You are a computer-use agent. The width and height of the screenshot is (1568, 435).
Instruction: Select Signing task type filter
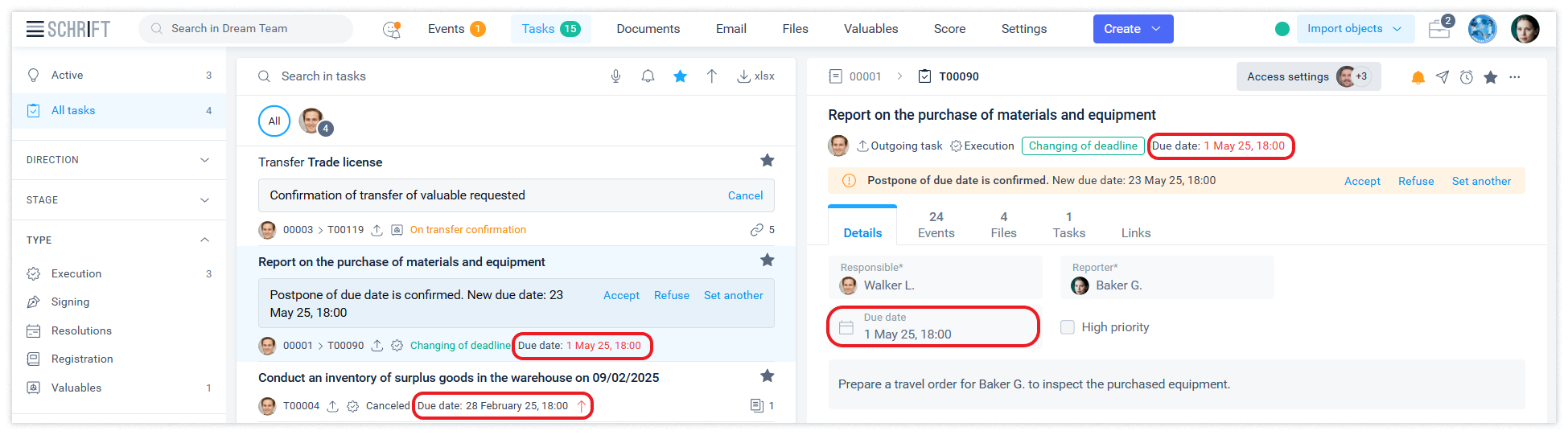pyautogui.click(x=71, y=302)
